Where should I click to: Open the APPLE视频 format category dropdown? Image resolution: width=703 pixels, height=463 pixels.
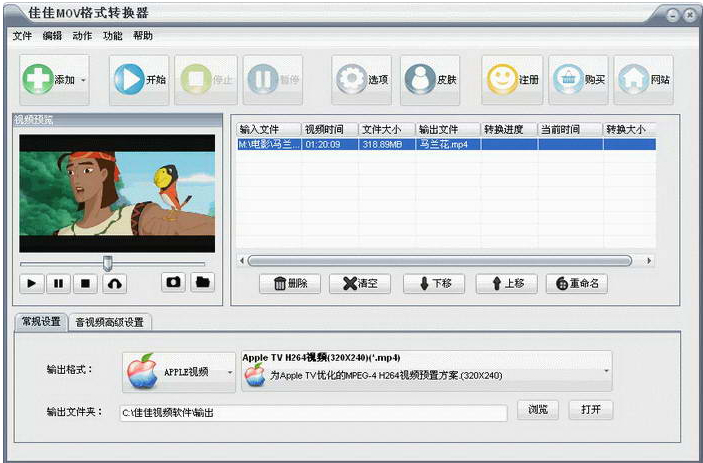pos(179,372)
